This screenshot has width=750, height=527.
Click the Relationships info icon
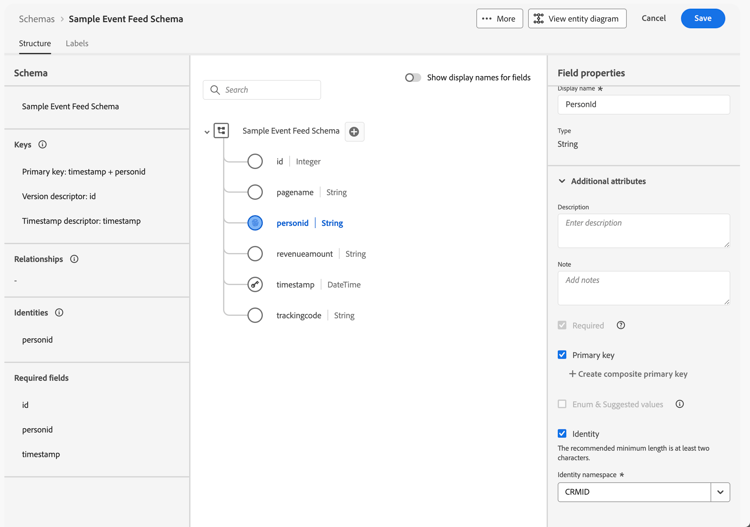tap(74, 259)
